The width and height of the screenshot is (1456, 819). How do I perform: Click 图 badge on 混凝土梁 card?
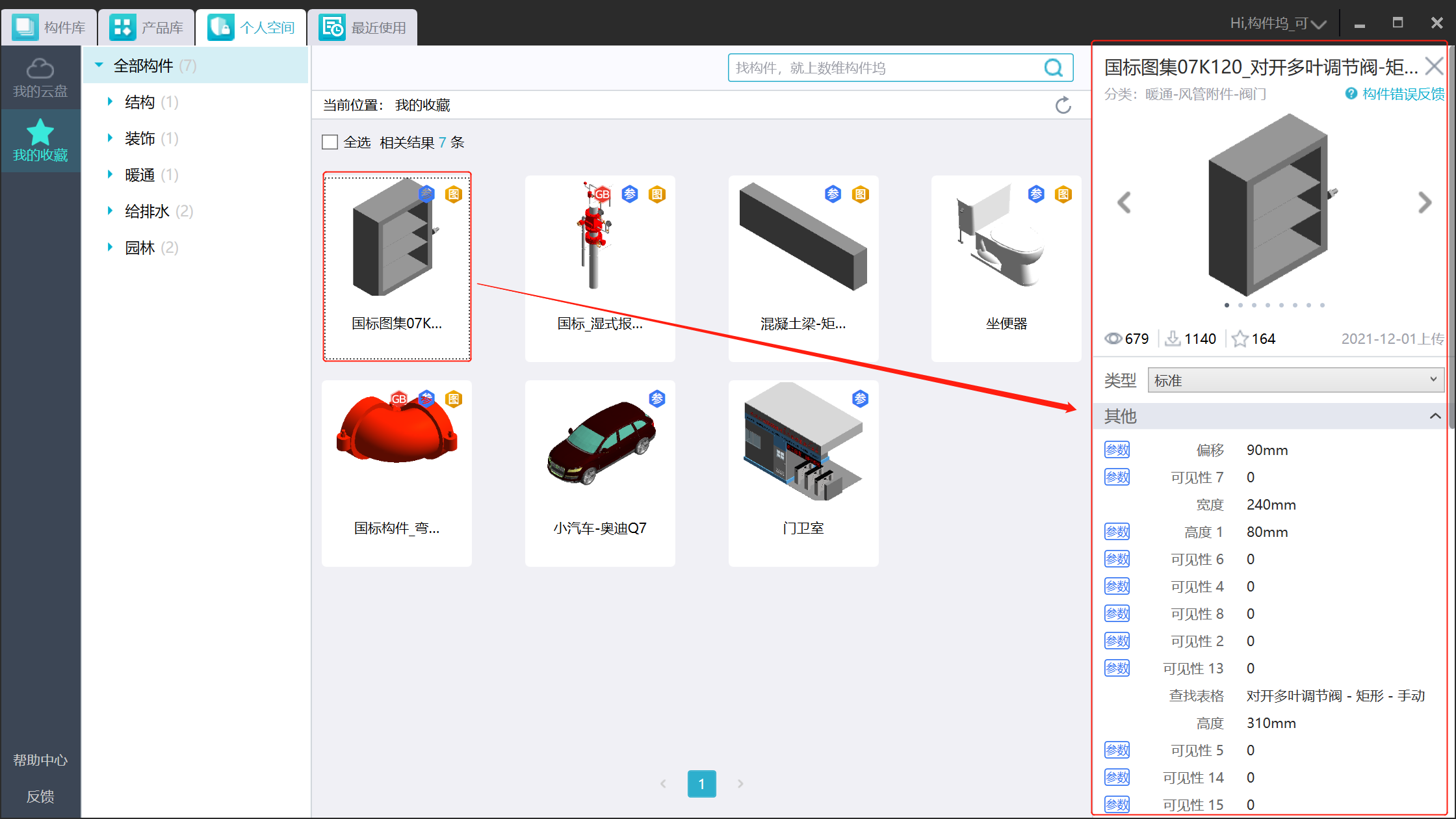pyautogui.click(x=861, y=194)
